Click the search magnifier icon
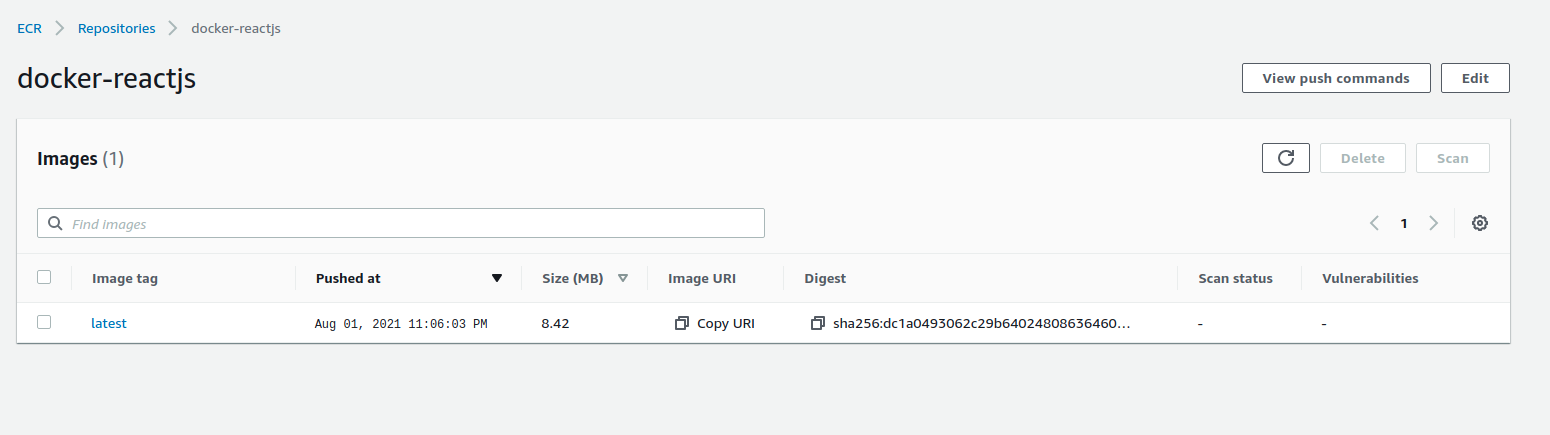The image size is (1550, 435). tap(55, 224)
